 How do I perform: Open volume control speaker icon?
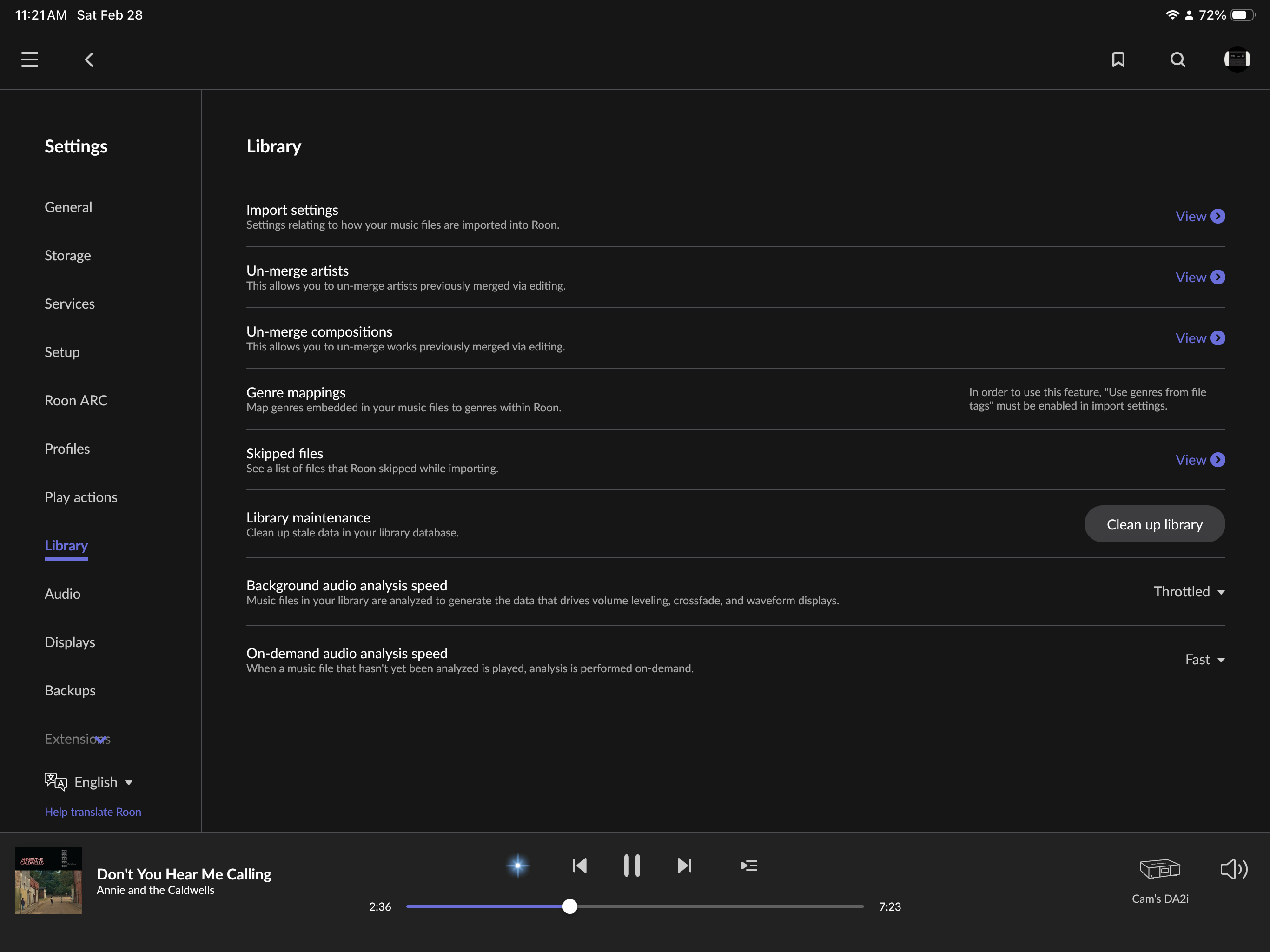[1233, 869]
